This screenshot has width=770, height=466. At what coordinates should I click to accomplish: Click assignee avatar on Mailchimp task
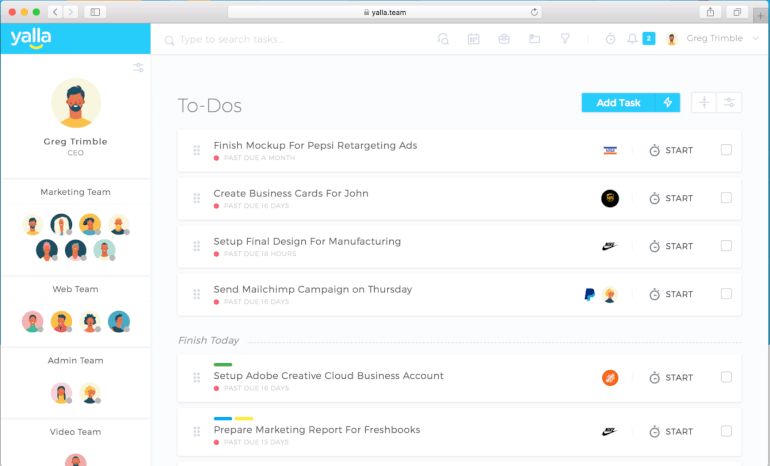pyautogui.click(x=610, y=294)
